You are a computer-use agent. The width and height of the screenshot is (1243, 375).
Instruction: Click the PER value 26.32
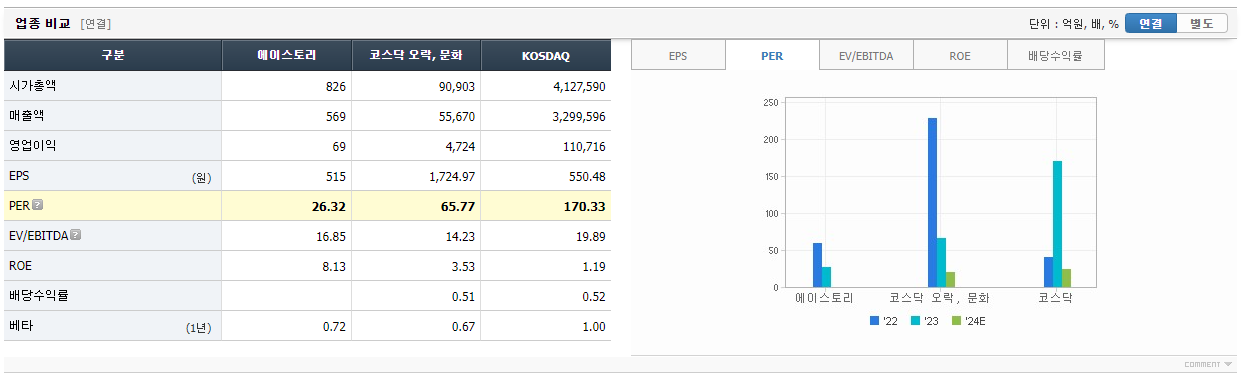tap(329, 207)
